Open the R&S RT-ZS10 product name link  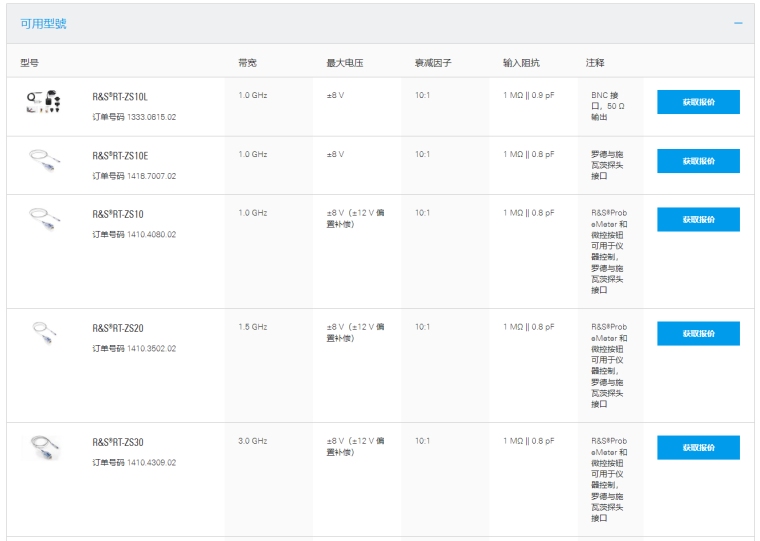118,214
